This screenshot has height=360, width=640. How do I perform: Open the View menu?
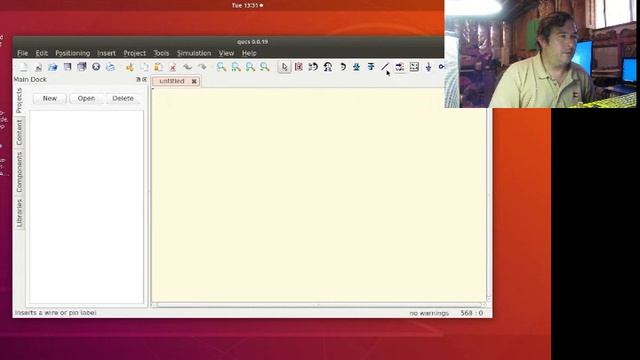coord(226,53)
